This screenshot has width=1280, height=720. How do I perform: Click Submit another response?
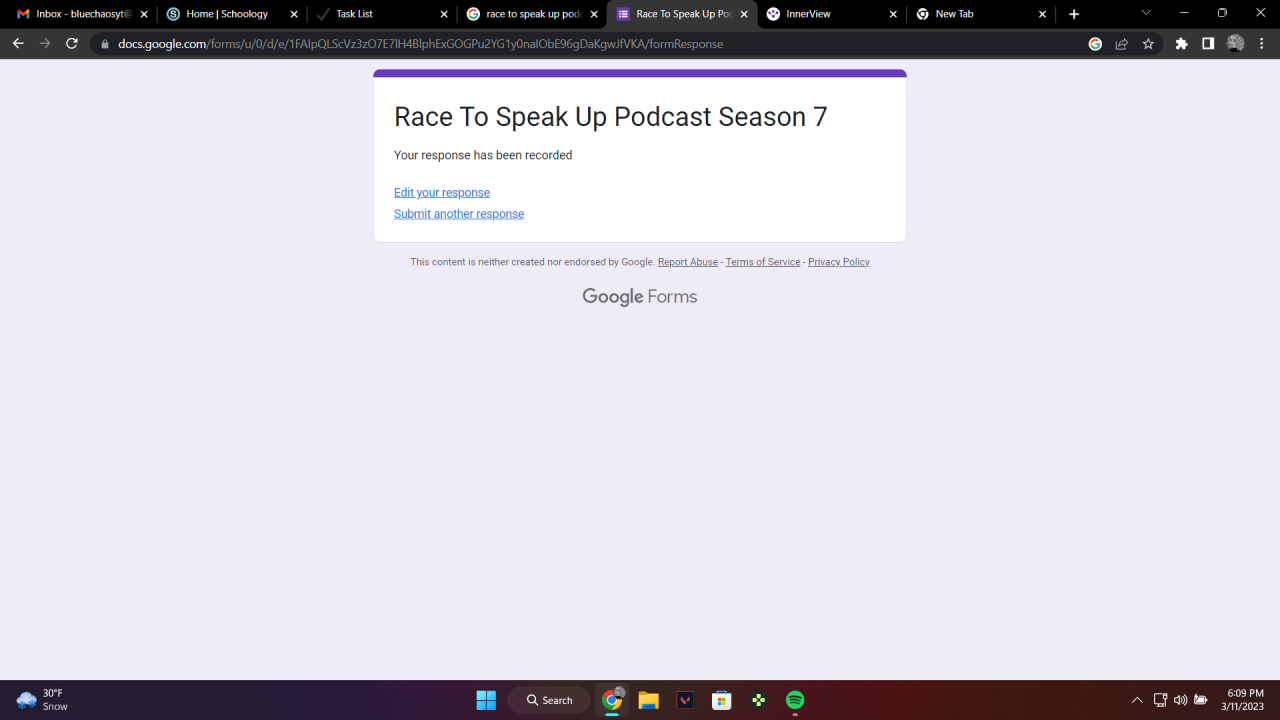[x=459, y=214]
